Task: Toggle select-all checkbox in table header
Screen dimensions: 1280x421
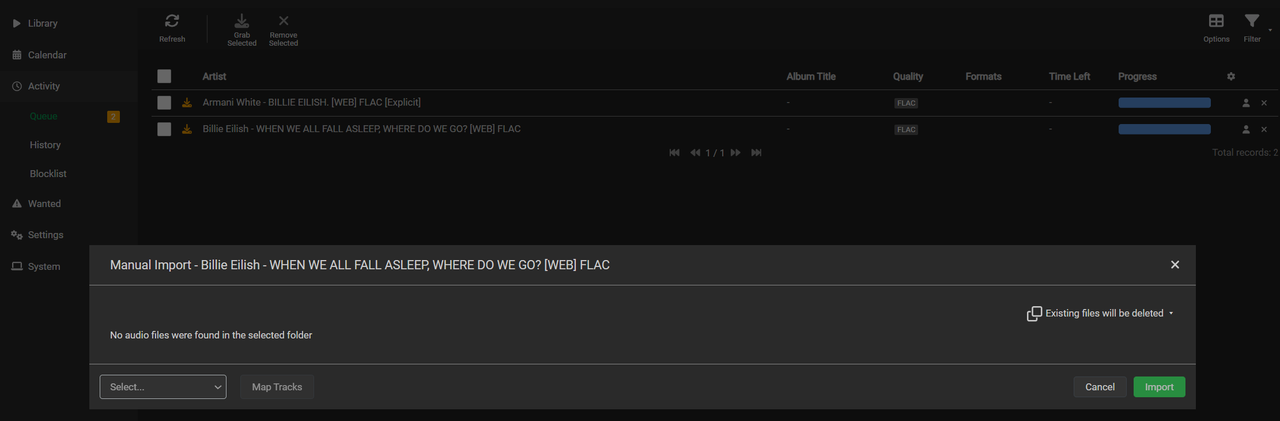Action: point(164,76)
